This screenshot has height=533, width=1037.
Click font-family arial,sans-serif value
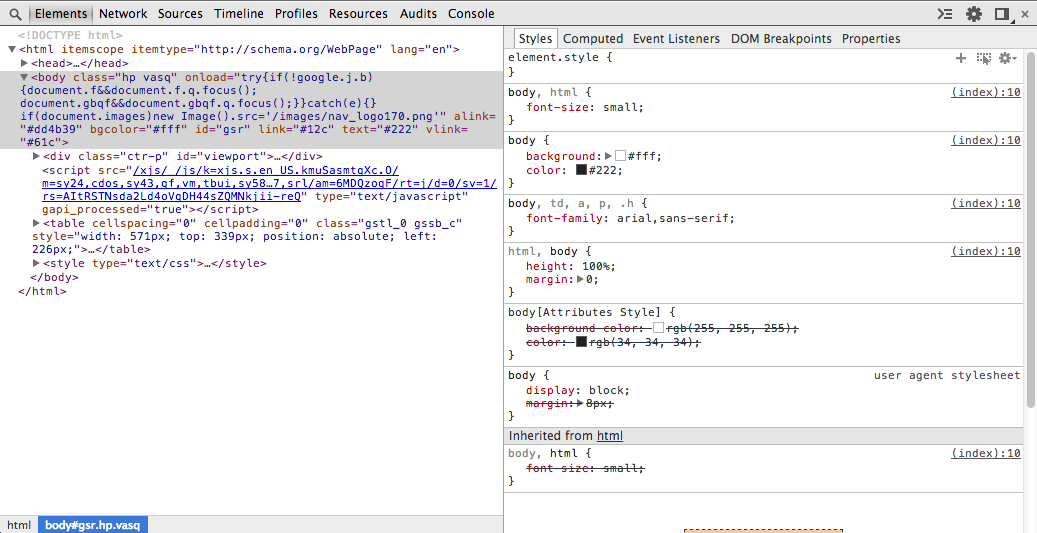pyautogui.click(x=675, y=218)
